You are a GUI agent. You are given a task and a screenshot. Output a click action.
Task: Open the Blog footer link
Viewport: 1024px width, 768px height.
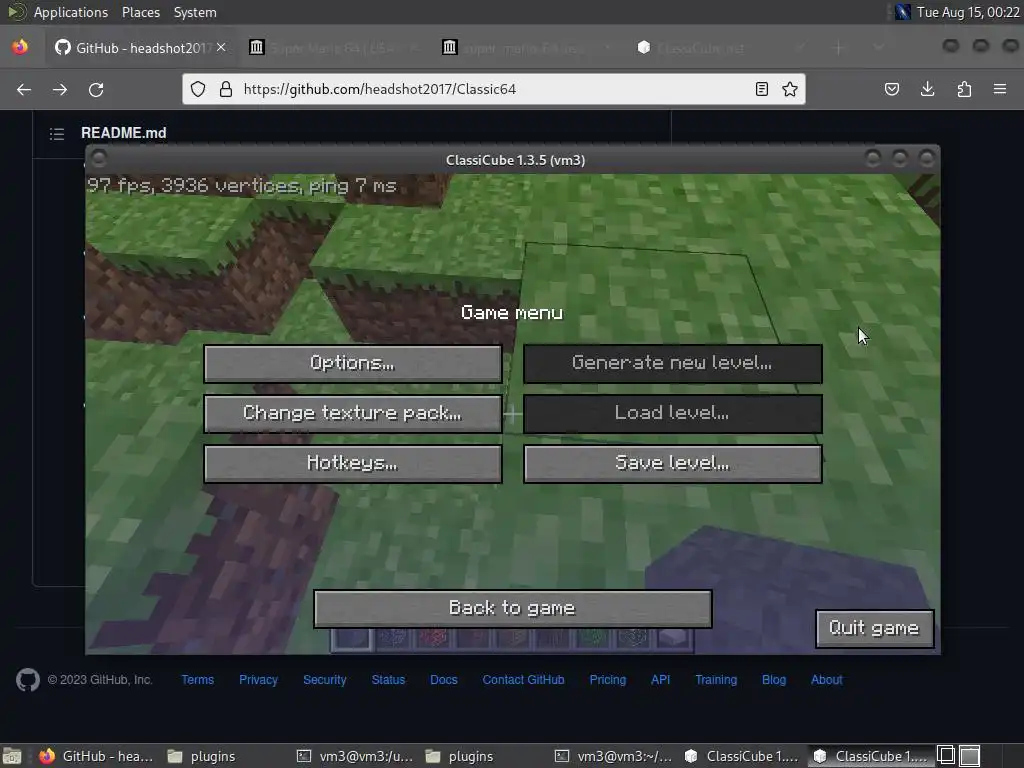coord(774,680)
